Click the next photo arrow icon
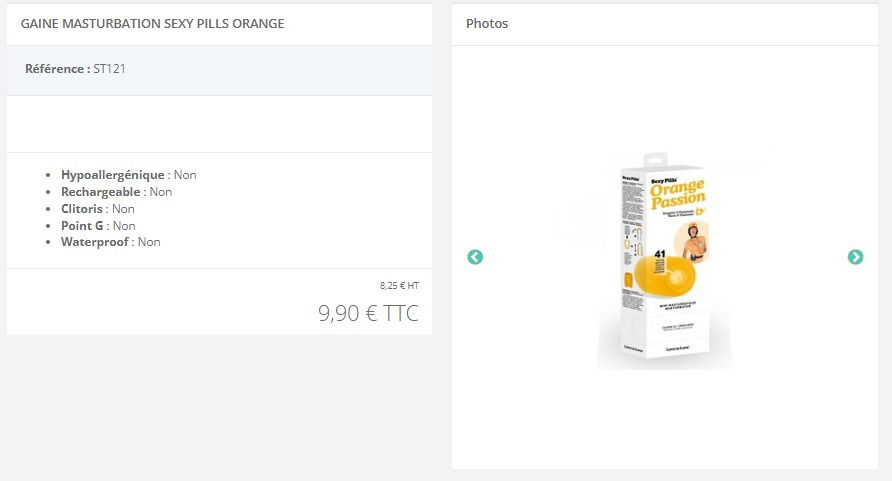 click(855, 257)
